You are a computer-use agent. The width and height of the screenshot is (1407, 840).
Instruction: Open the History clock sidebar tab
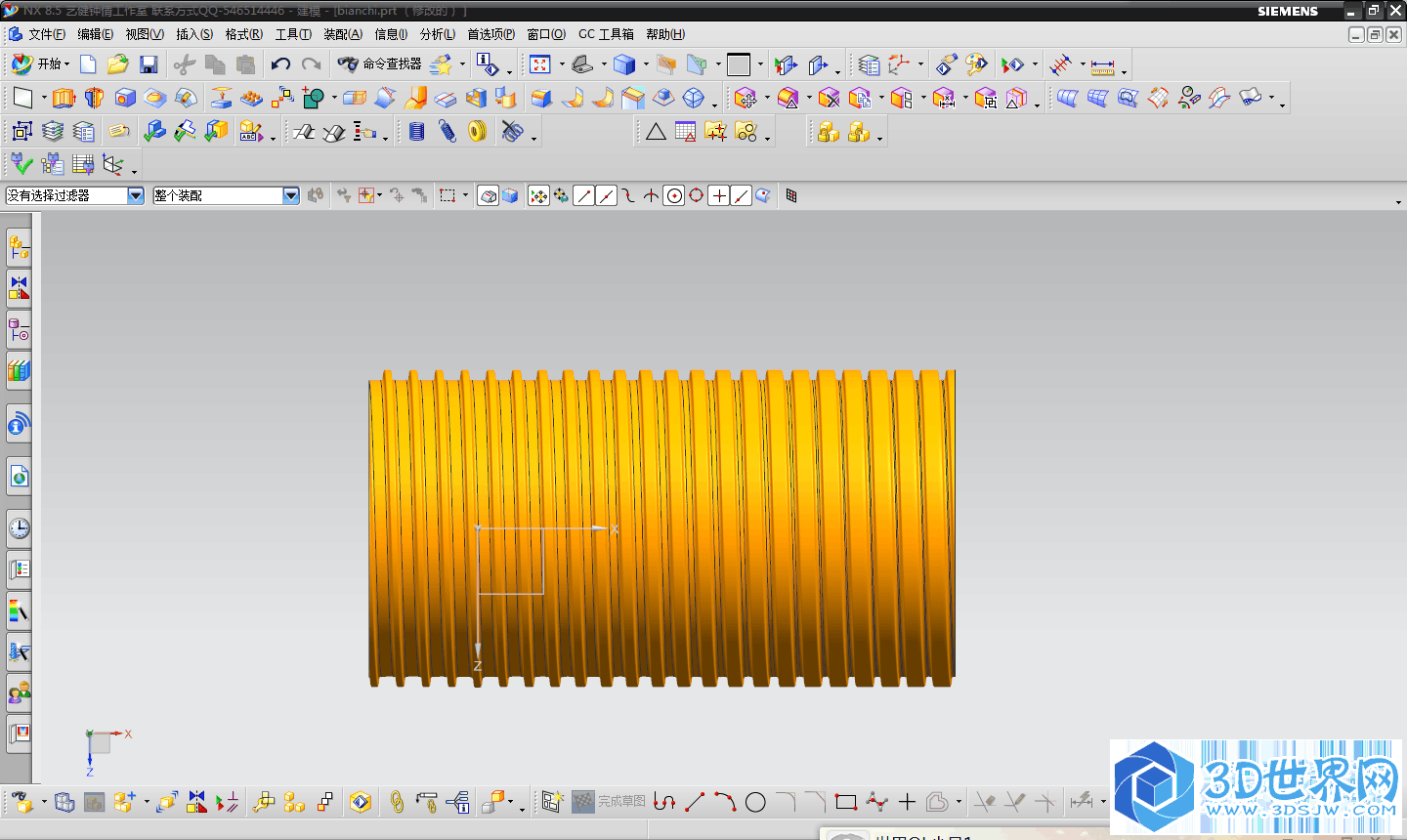point(19,528)
